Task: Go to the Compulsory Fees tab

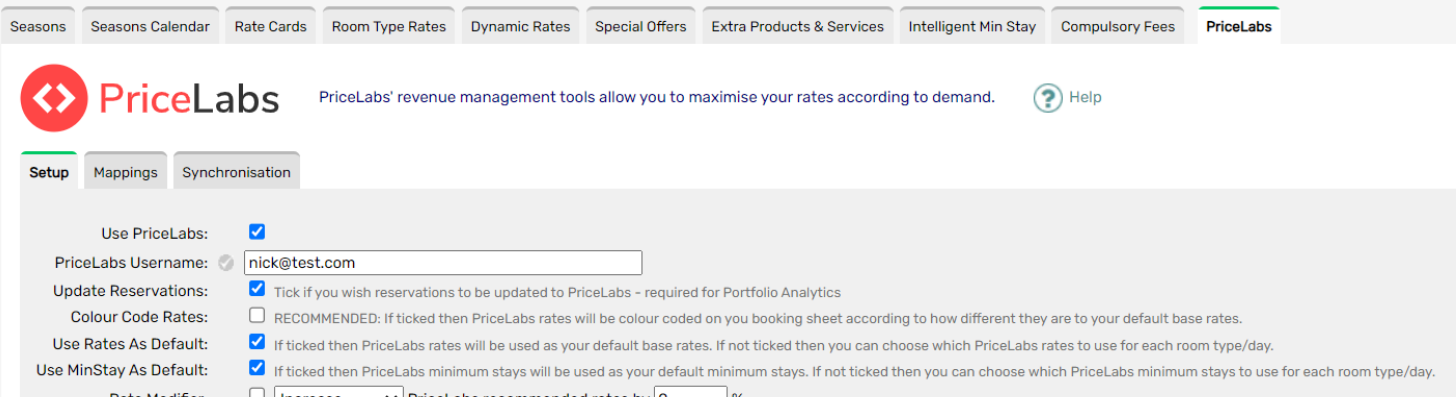Action: point(1118,27)
